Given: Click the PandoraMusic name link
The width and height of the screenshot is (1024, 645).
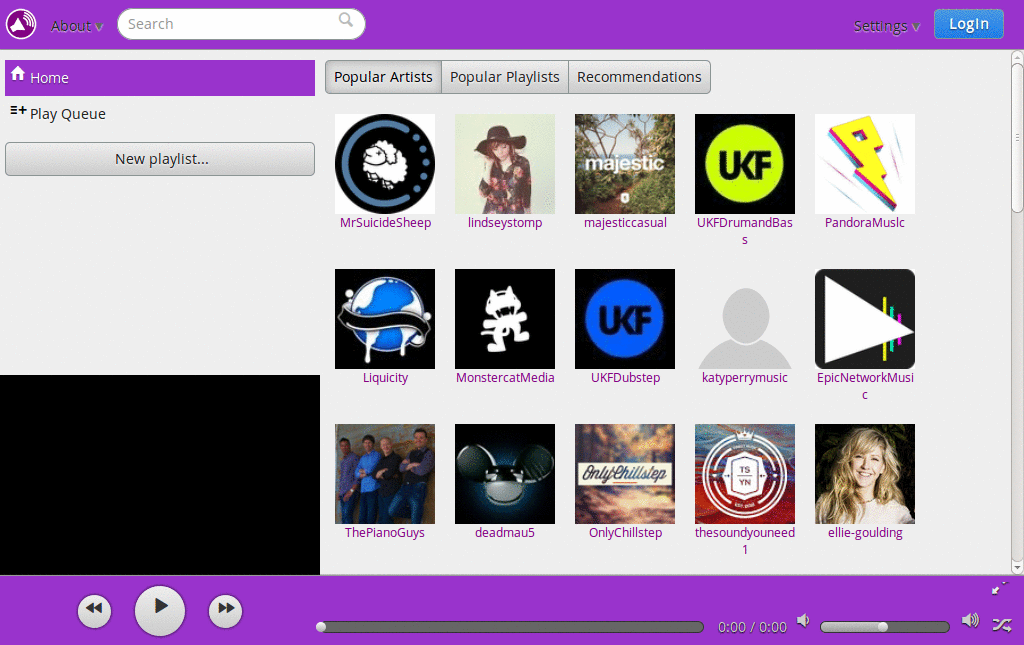Looking at the screenshot, I should point(865,223).
